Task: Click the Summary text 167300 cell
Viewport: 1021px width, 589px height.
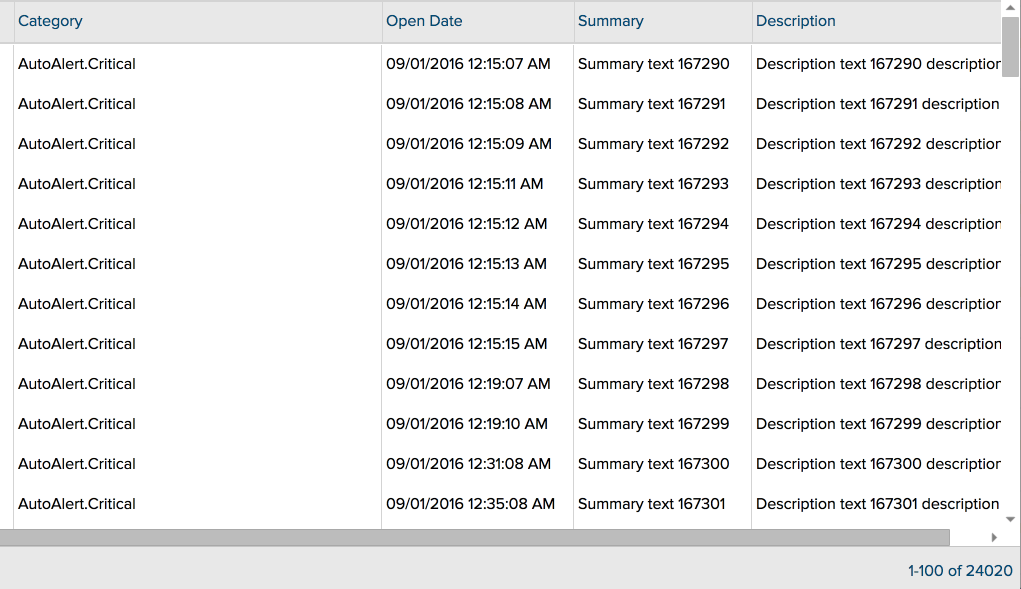Action: [x=653, y=464]
